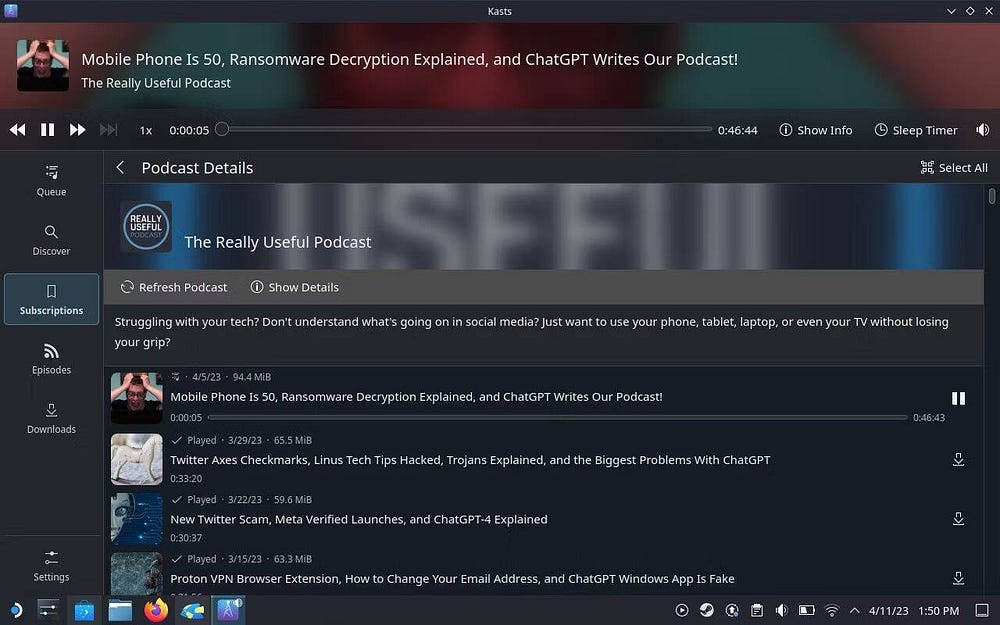Fast forward the playing episode
The height and width of the screenshot is (625, 1000).
click(x=77, y=130)
